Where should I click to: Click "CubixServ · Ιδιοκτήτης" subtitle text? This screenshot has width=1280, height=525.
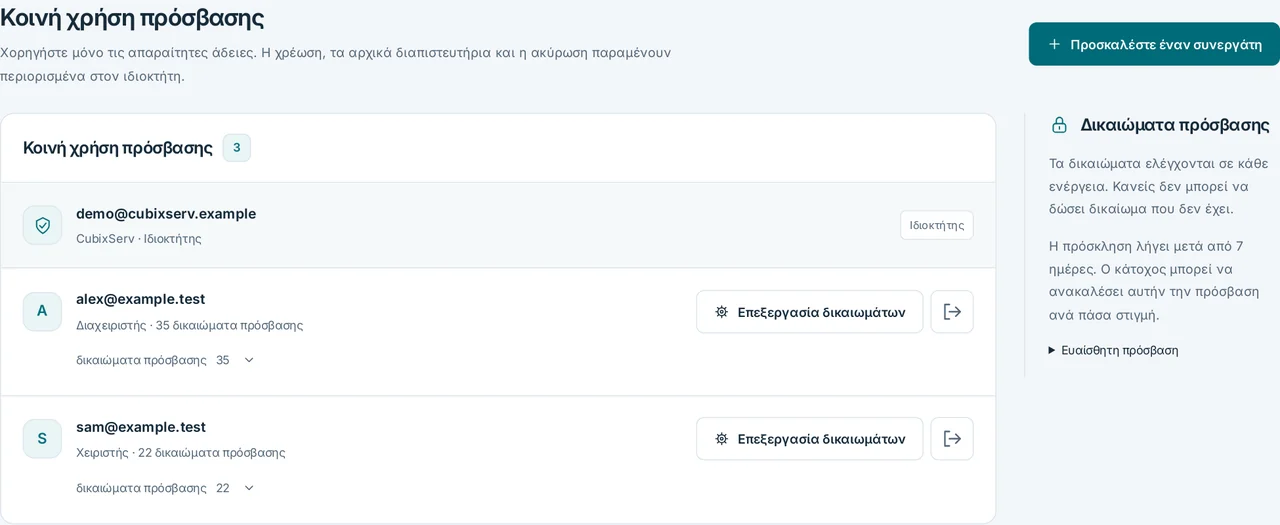pyautogui.click(x=139, y=239)
